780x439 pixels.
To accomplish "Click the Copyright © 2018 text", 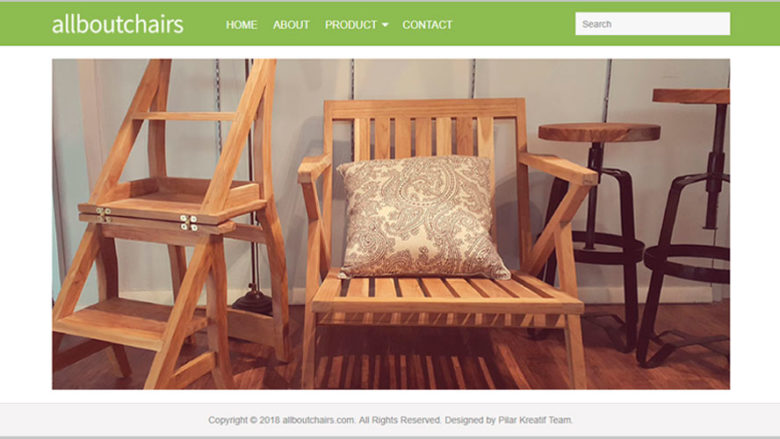I will tap(244, 420).
